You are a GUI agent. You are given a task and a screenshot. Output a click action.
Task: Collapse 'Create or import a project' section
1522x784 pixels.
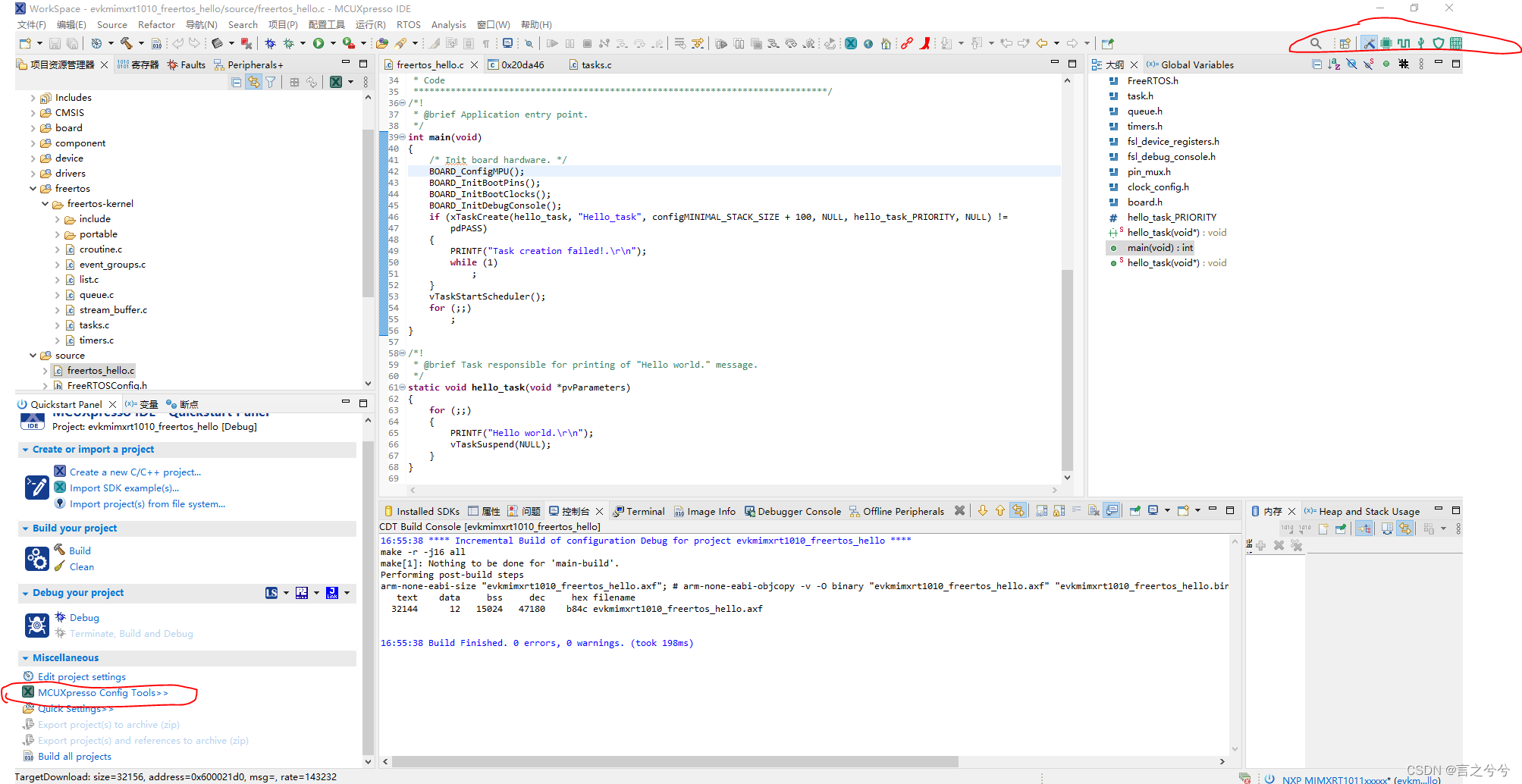click(x=25, y=450)
